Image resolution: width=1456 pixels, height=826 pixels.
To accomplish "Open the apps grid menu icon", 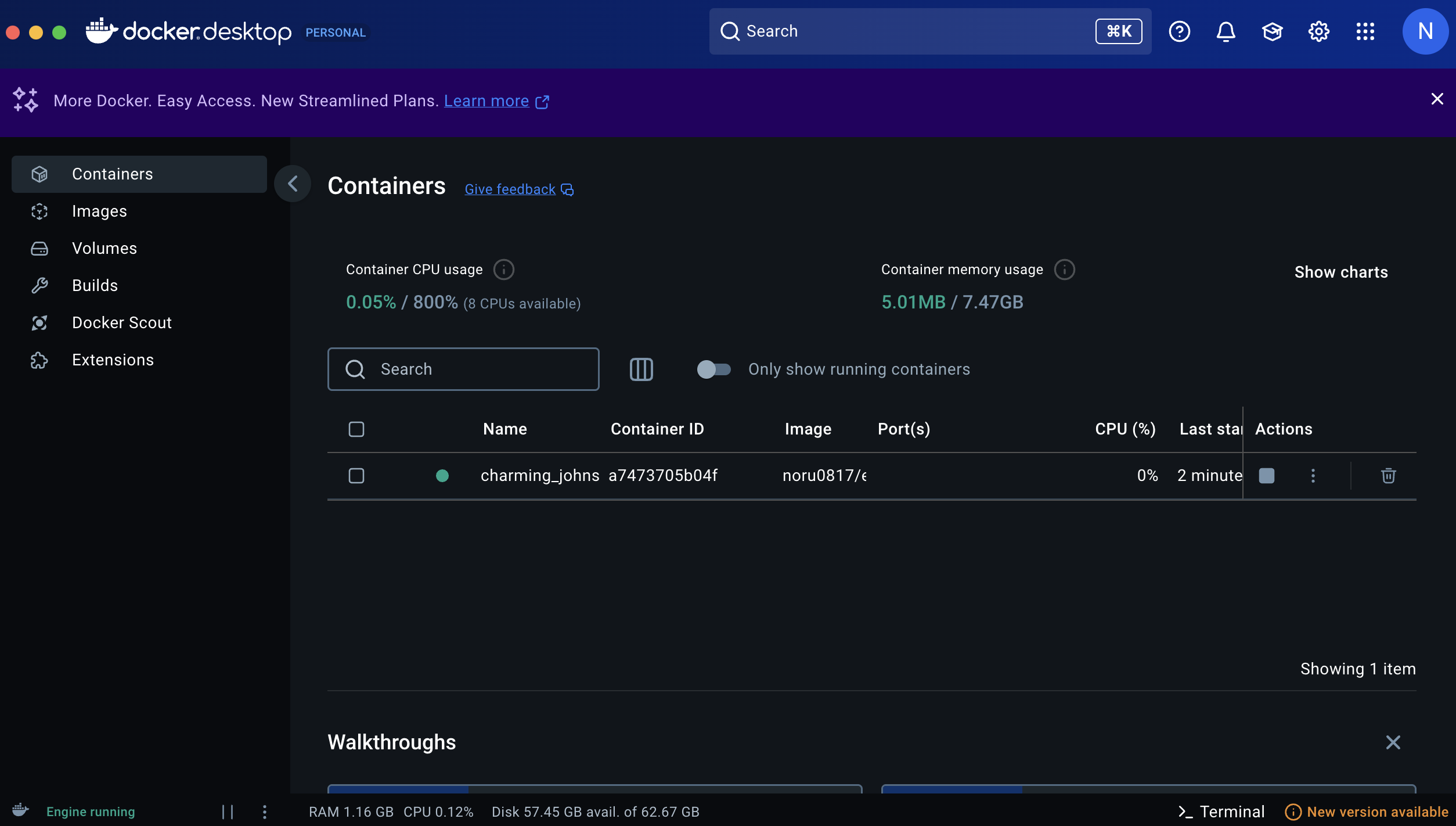I will coord(1365,31).
